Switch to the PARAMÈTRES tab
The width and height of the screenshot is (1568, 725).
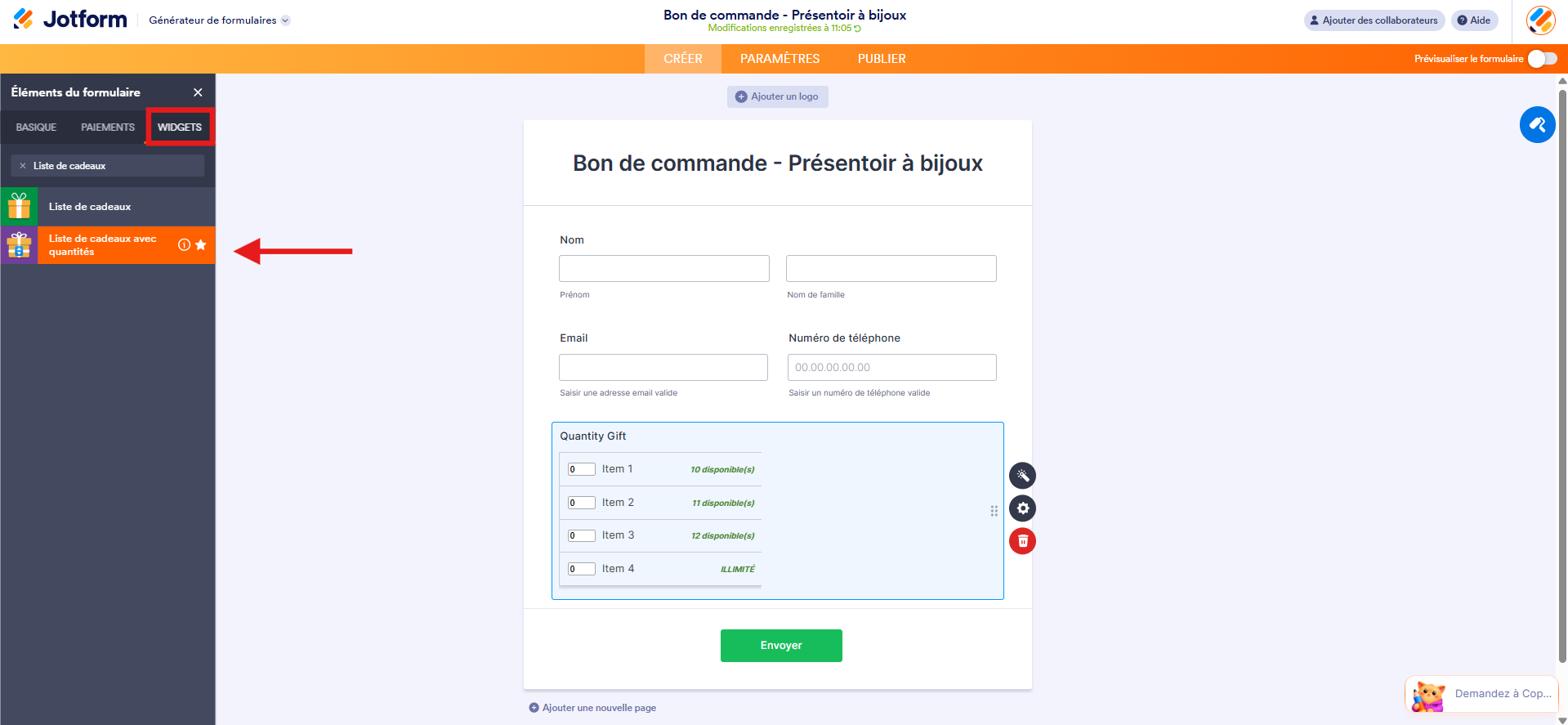[779, 58]
